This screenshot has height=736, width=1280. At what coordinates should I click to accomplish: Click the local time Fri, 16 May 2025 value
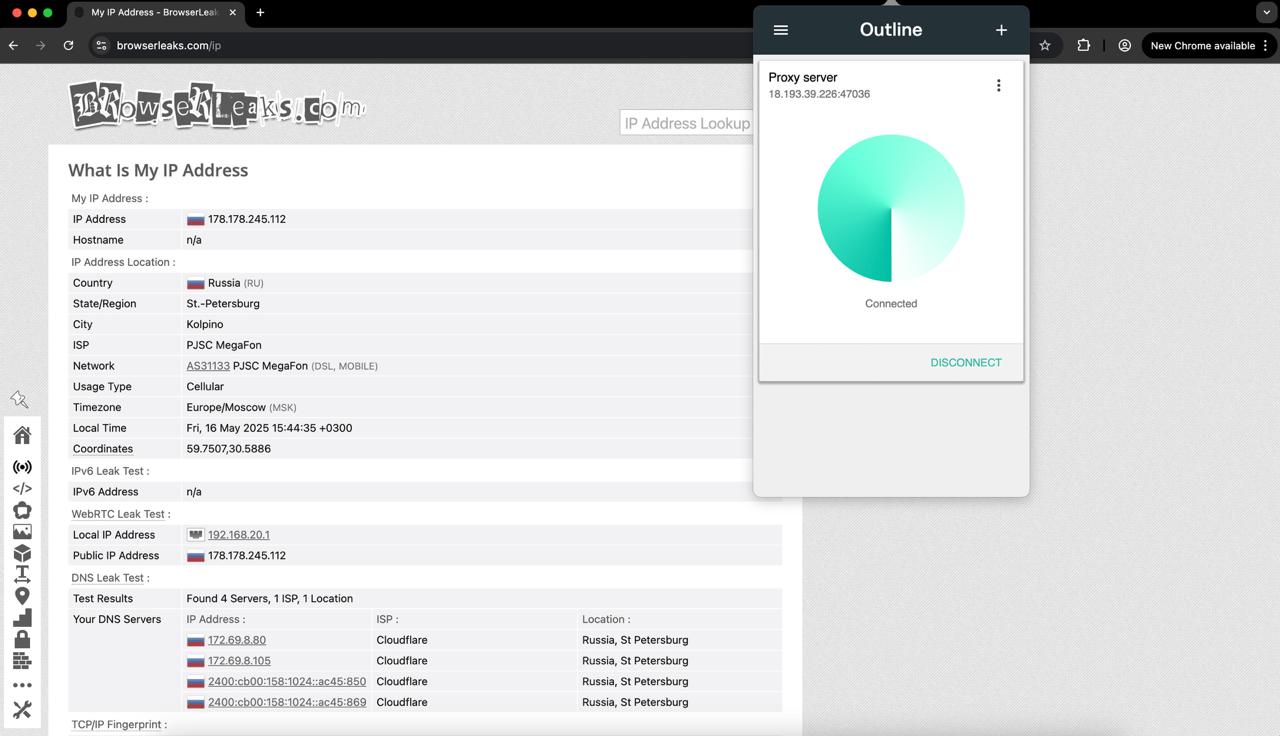point(269,428)
